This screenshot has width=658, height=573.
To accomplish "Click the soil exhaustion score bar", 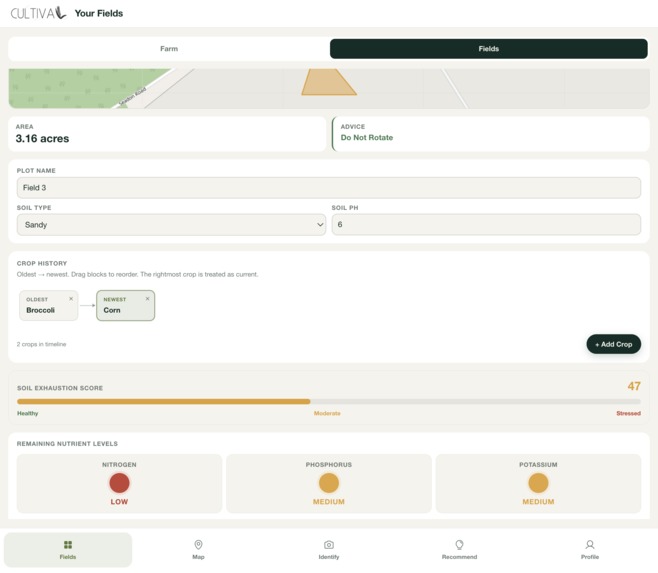I will 329,401.
